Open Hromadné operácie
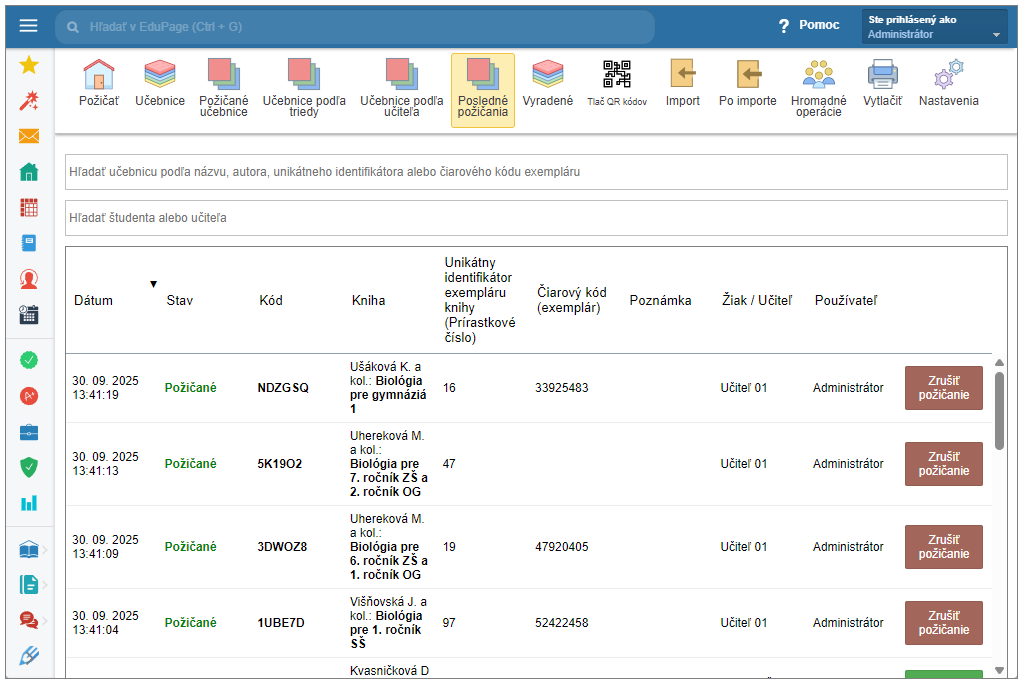The image size is (1023, 684). (x=818, y=76)
